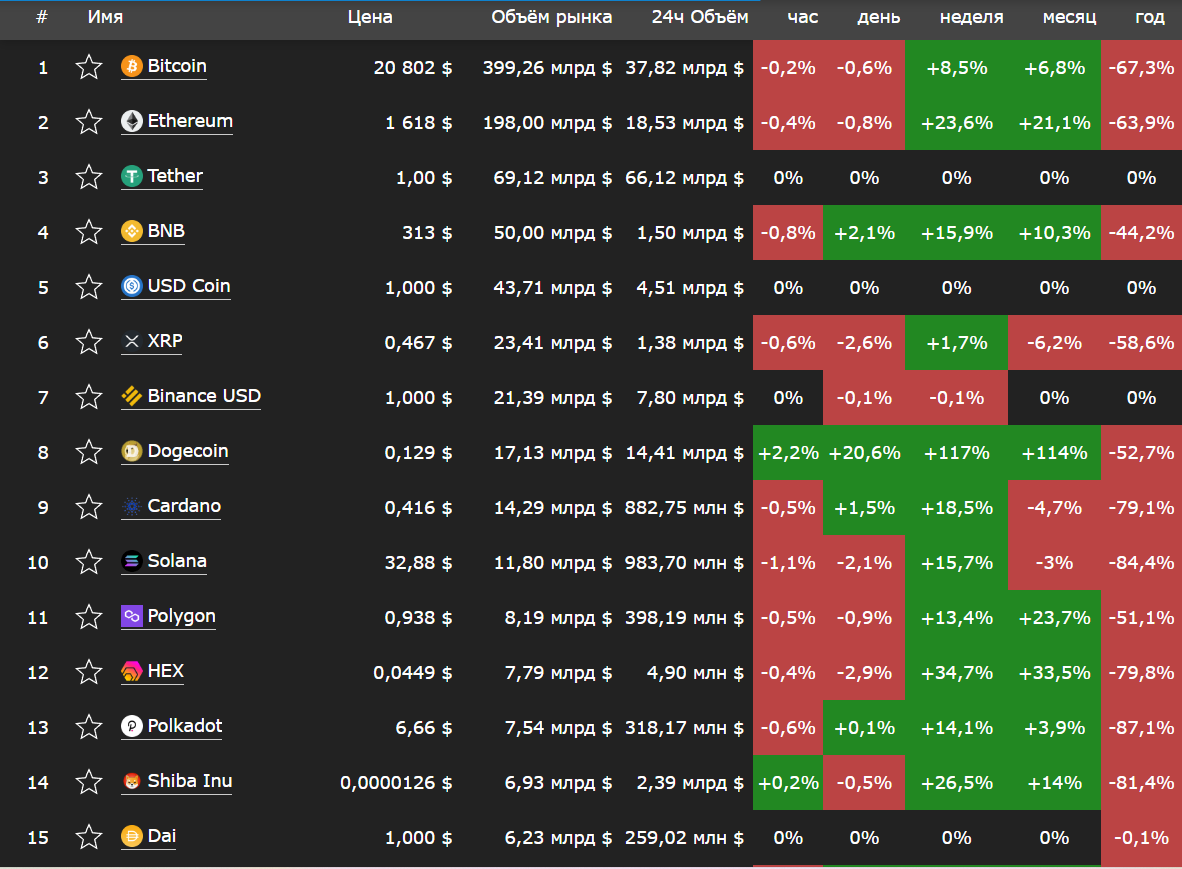Toggle the favorite star for Binance USD
Screen dimensions: 1182x869
pos(89,397)
